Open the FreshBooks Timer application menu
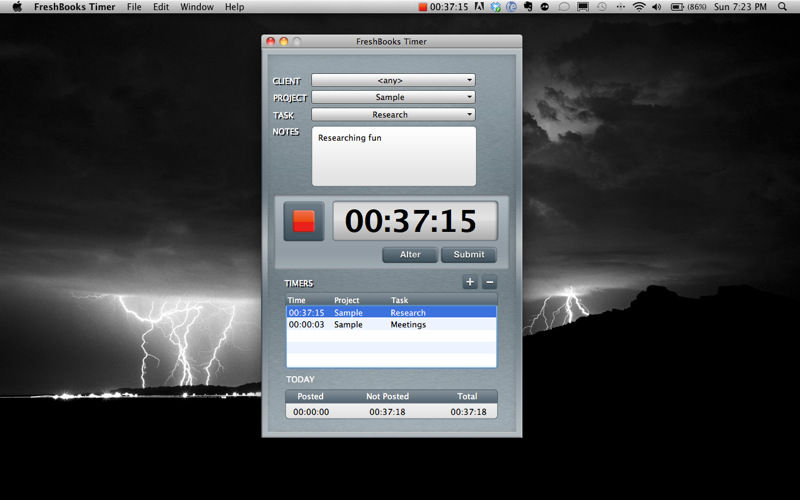 74,7
